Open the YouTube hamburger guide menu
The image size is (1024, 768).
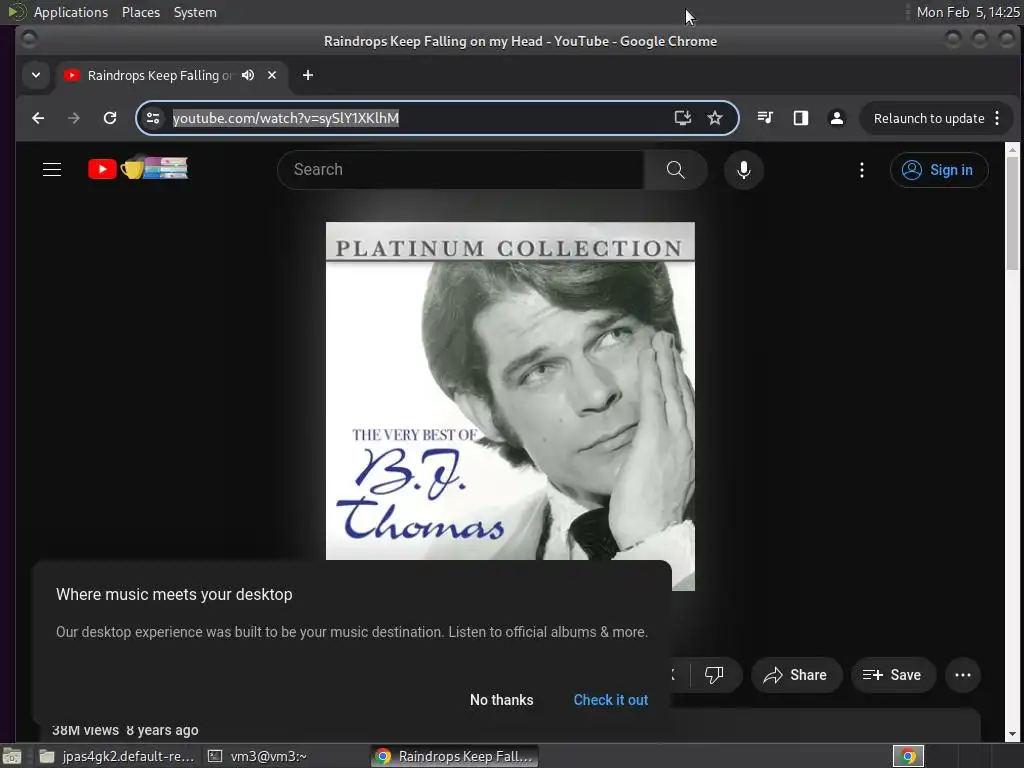52,170
